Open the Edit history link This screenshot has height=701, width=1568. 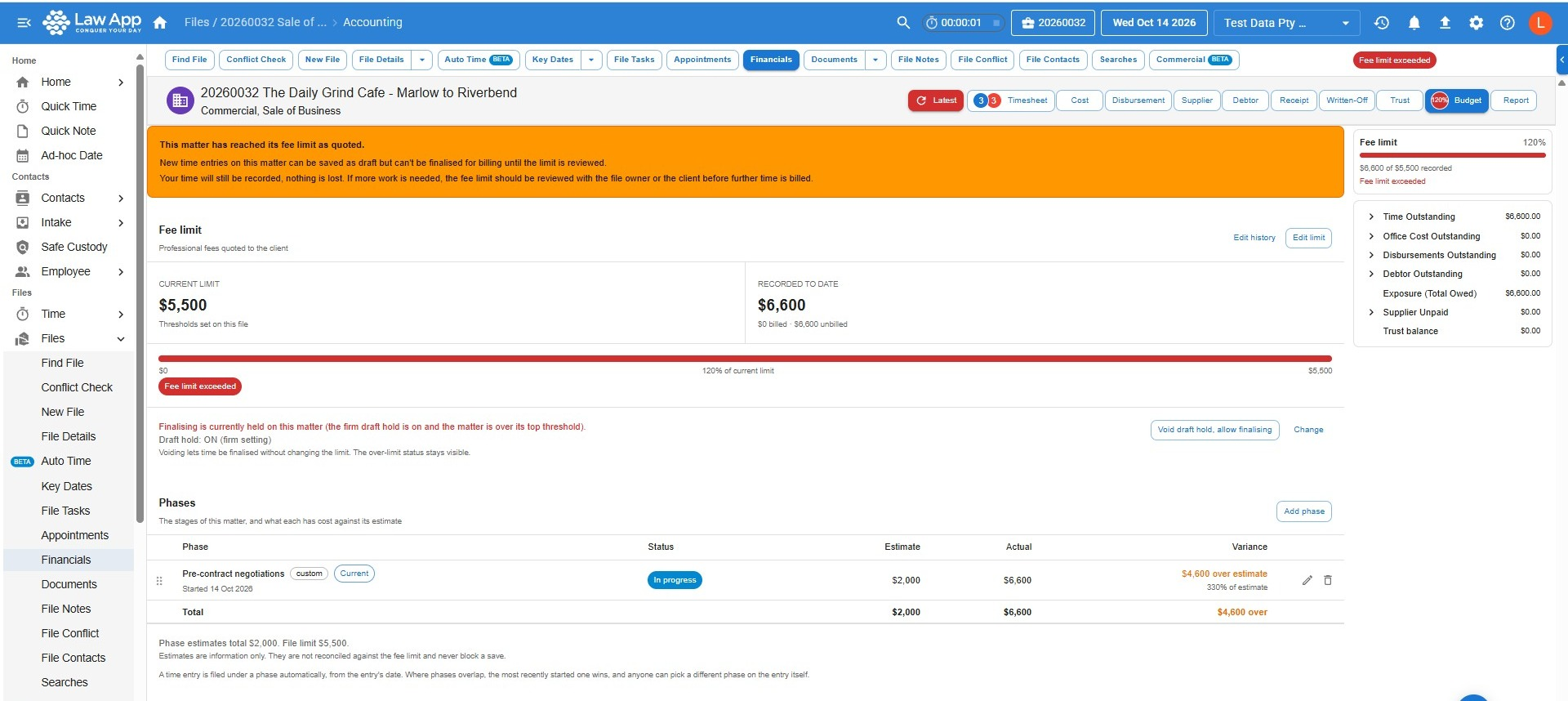point(1254,238)
